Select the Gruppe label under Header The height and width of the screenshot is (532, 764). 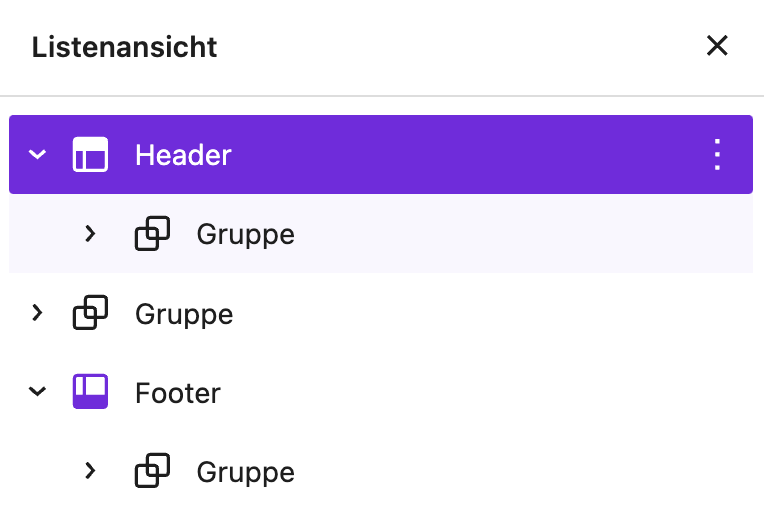245,234
